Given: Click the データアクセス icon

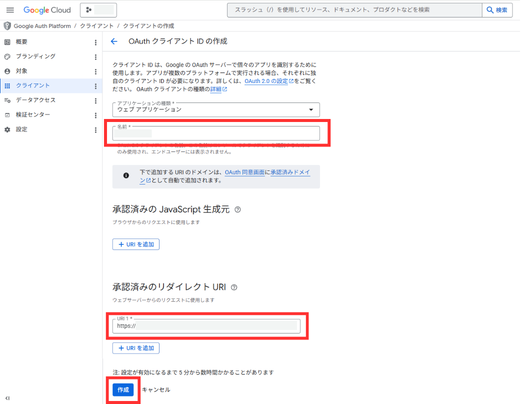Looking at the screenshot, I should click(x=7, y=100).
